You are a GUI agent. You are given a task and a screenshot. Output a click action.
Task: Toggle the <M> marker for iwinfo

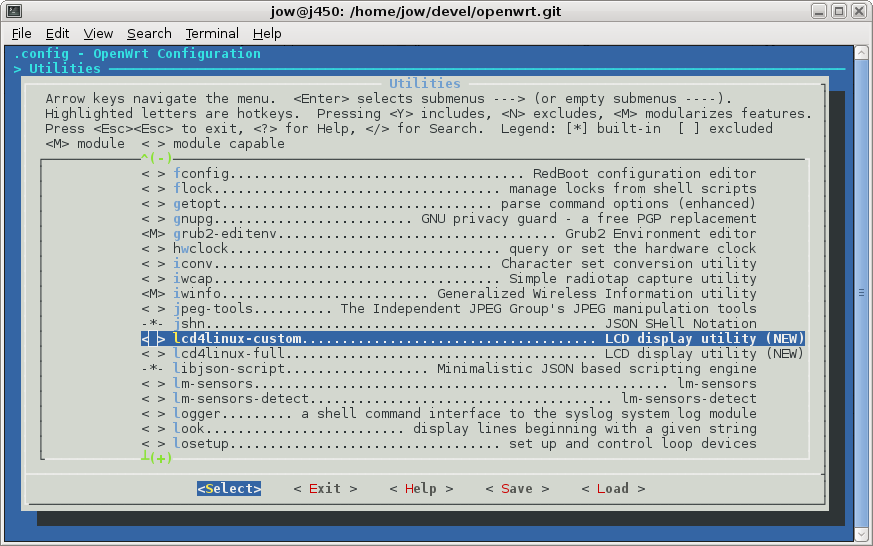coord(153,293)
